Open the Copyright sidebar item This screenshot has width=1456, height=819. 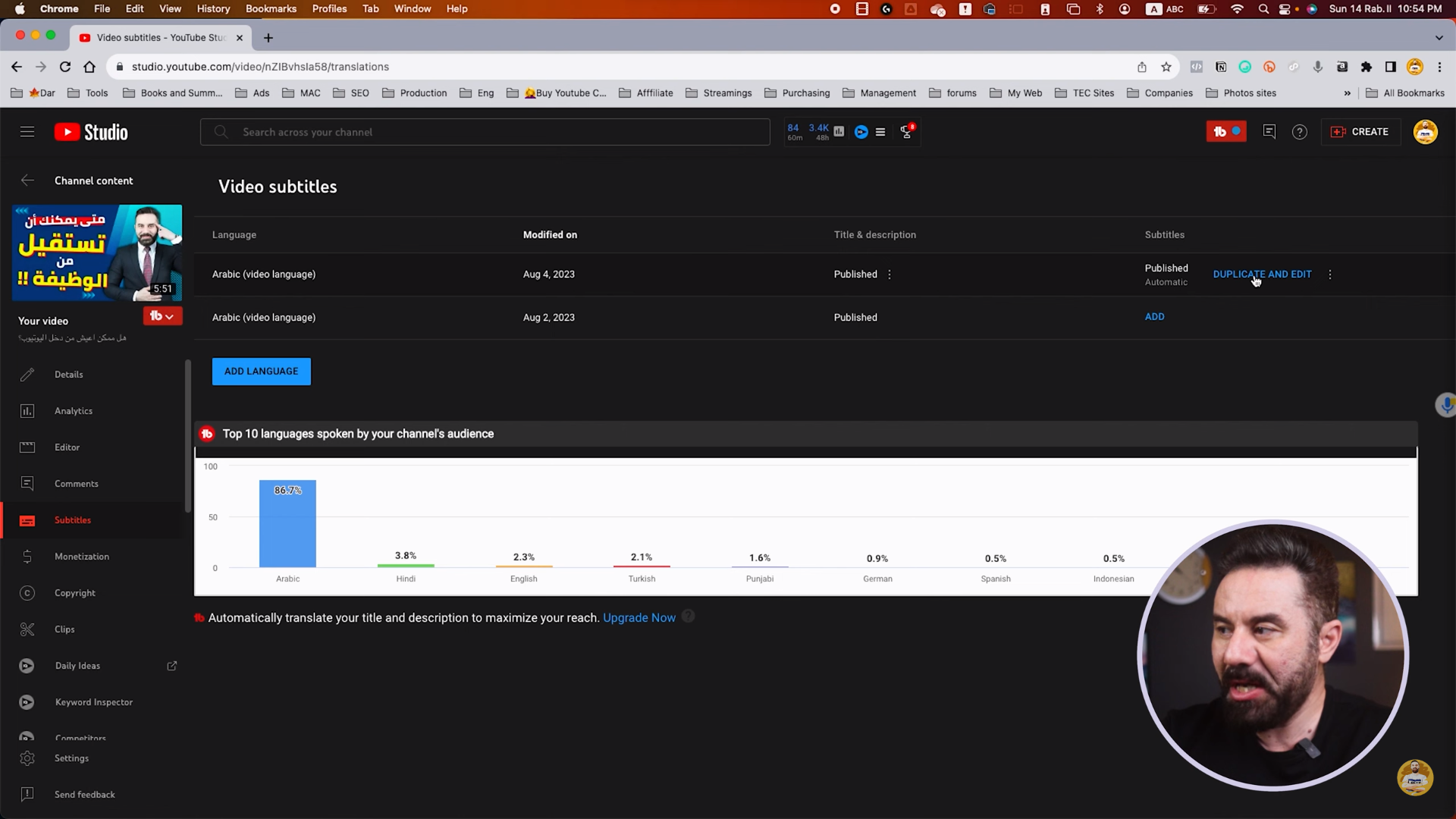pyautogui.click(x=74, y=593)
